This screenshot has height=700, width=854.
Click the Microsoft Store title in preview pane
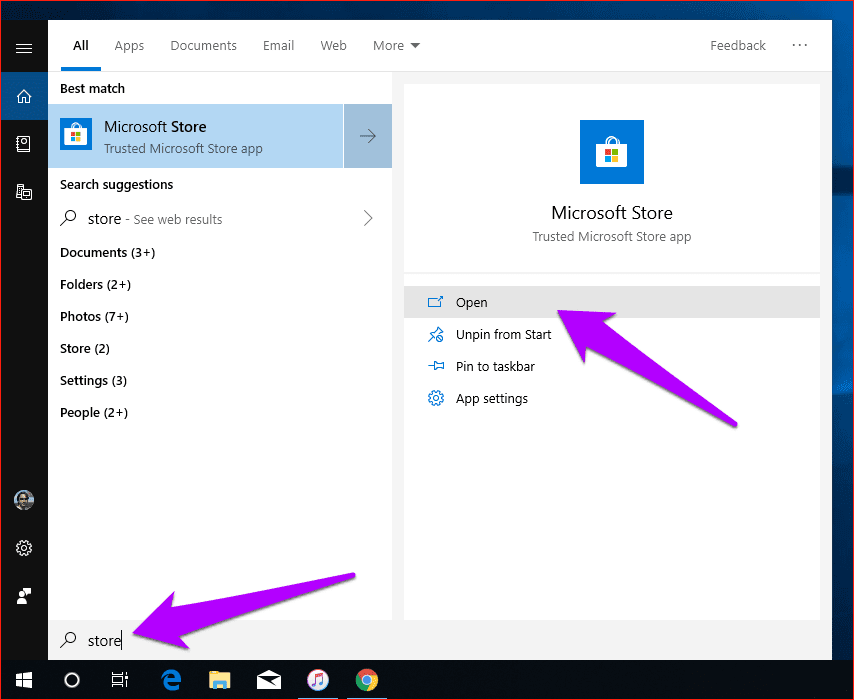(x=612, y=212)
